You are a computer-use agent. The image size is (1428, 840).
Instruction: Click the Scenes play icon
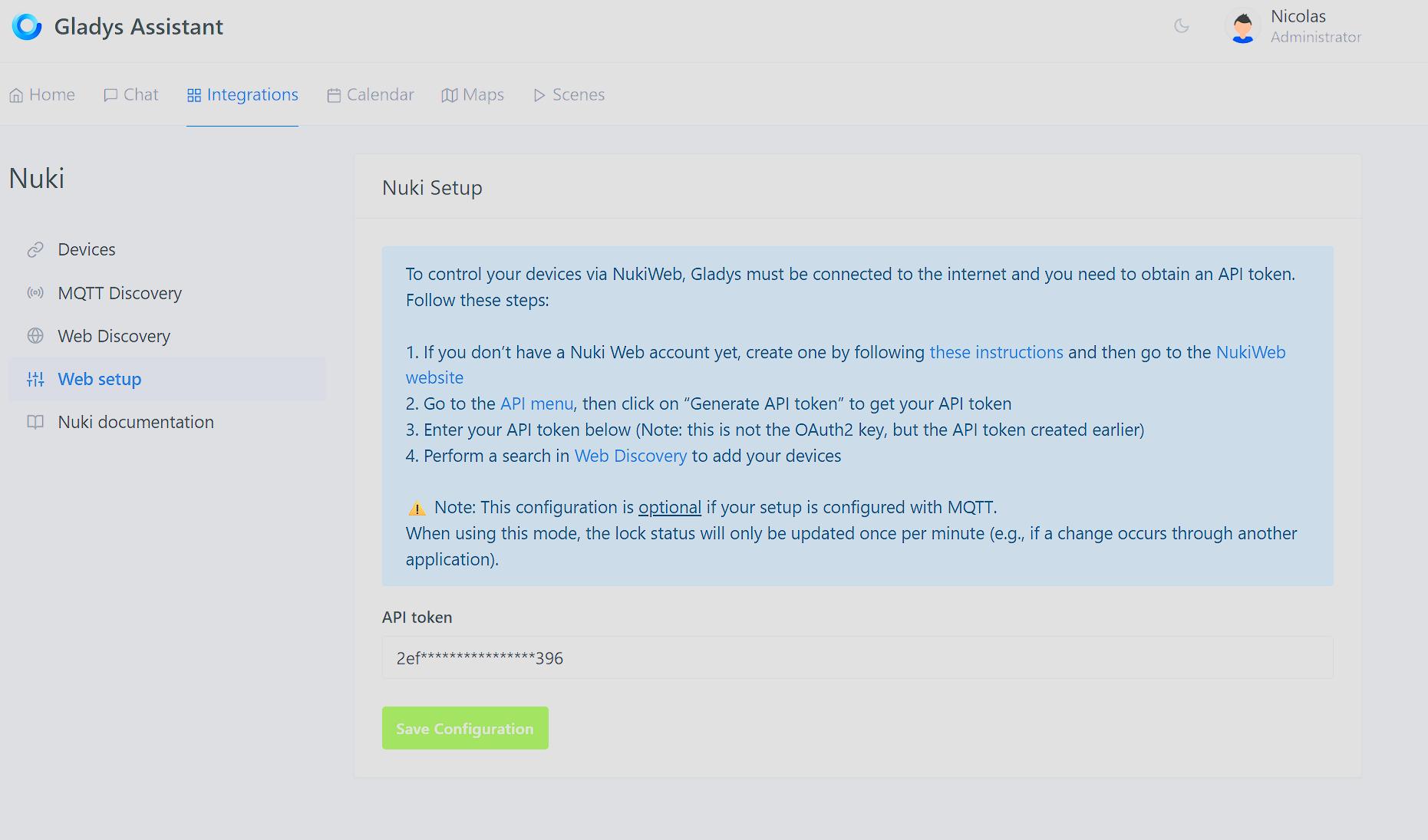[x=539, y=94]
